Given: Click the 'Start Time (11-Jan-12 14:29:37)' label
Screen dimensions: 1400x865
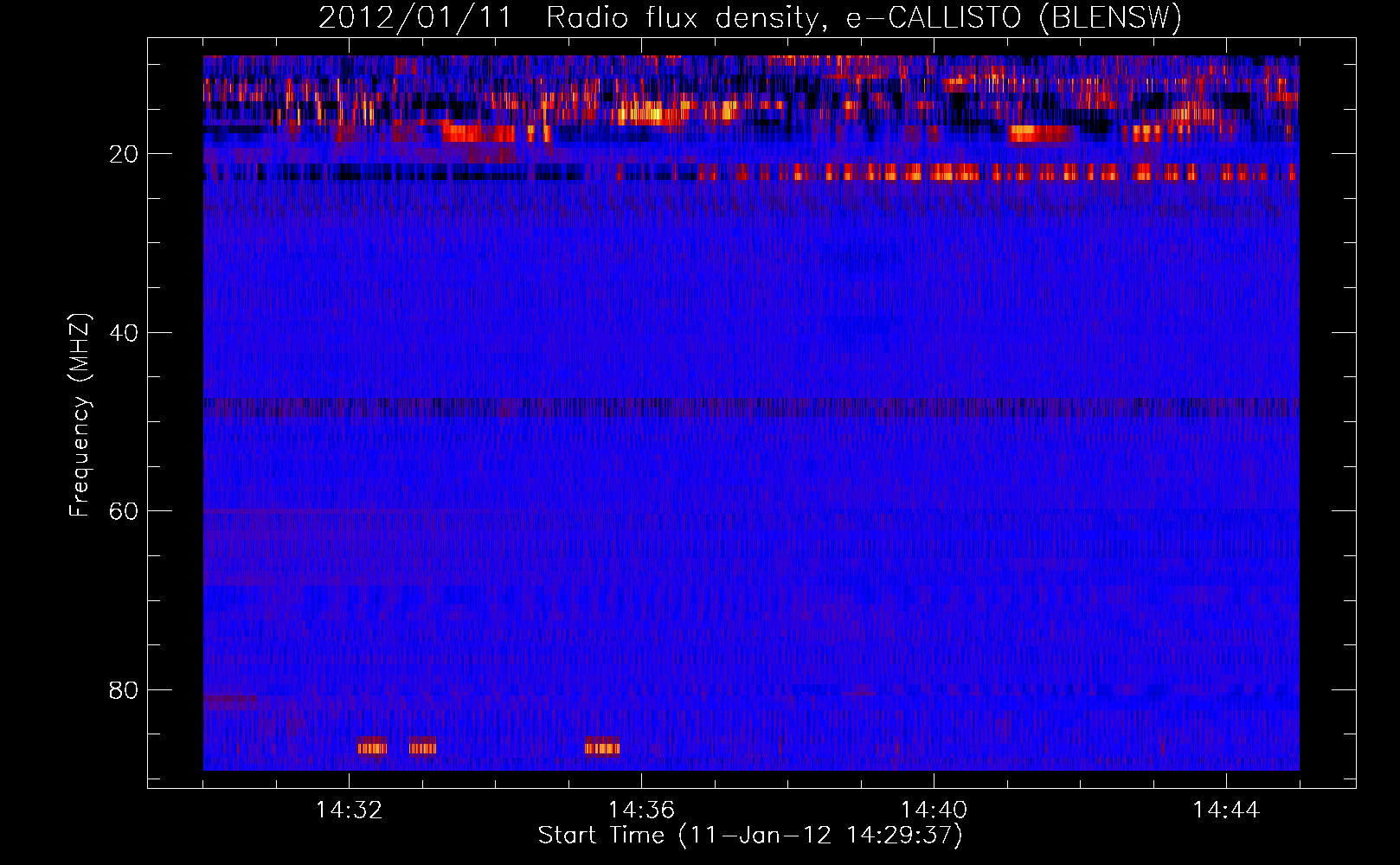Looking at the screenshot, I should pos(750,836).
